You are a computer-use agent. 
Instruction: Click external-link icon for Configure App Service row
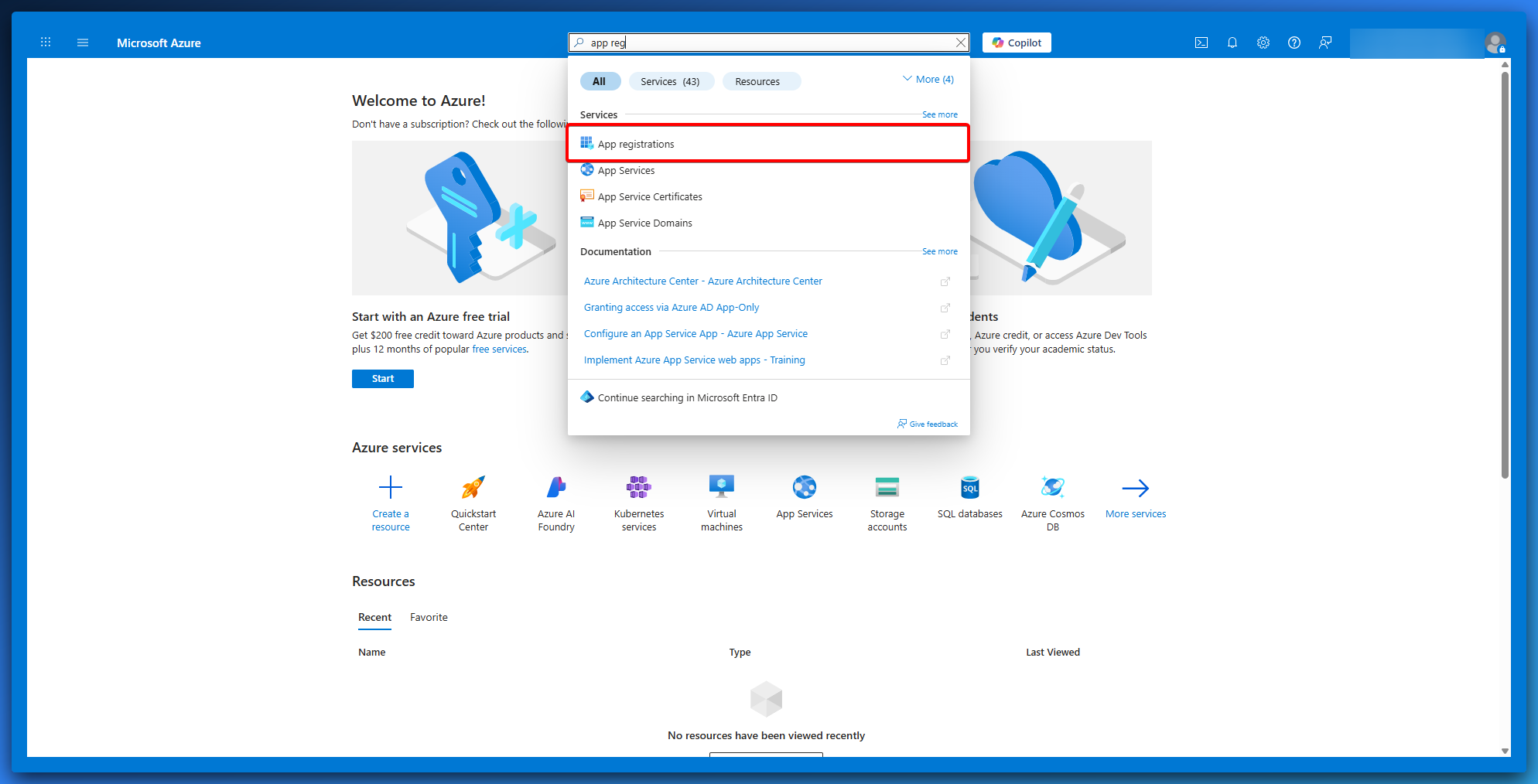945,334
